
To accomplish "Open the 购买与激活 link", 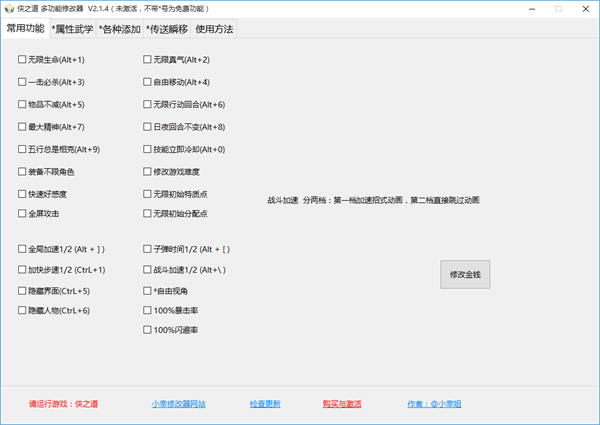I will [x=342, y=404].
